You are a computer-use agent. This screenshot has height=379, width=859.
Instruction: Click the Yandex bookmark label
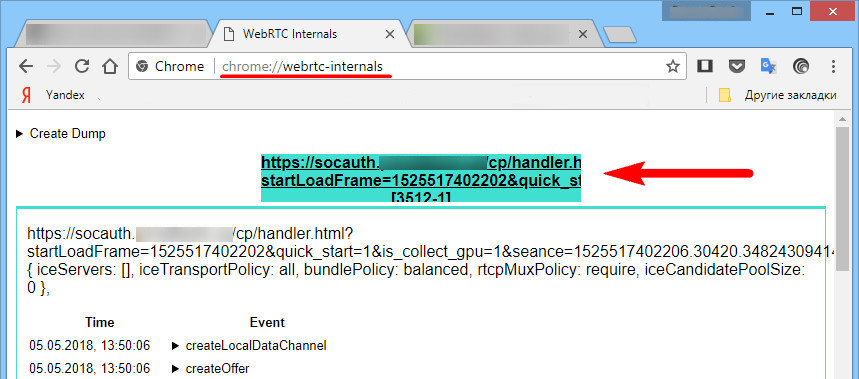pos(65,95)
